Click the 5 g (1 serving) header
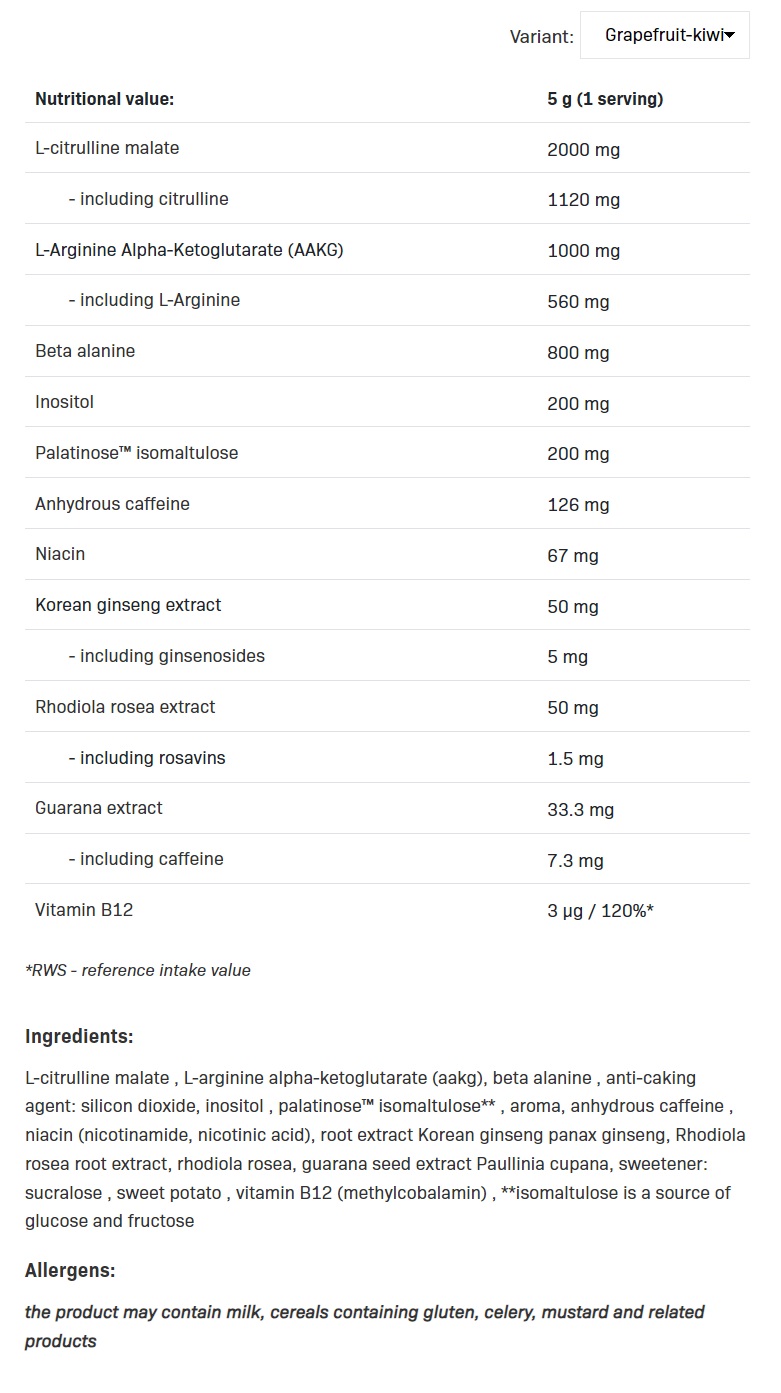 [x=605, y=99]
